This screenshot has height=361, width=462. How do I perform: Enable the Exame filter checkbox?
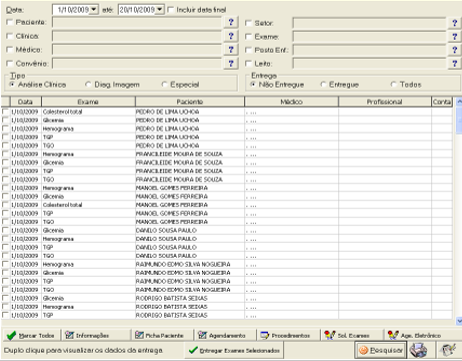click(248, 37)
